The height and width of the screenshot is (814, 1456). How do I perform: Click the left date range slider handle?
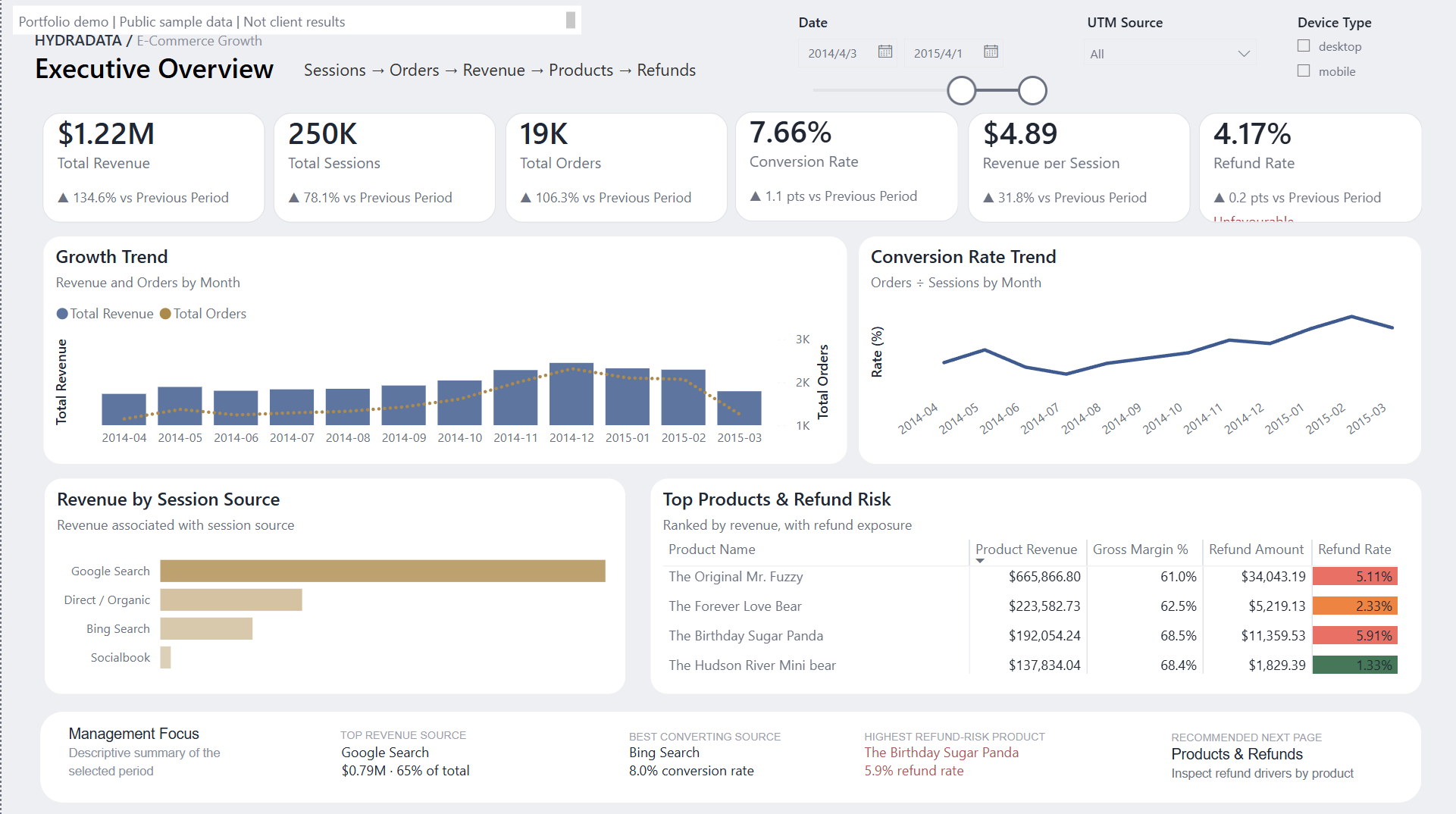coord(961,90)
